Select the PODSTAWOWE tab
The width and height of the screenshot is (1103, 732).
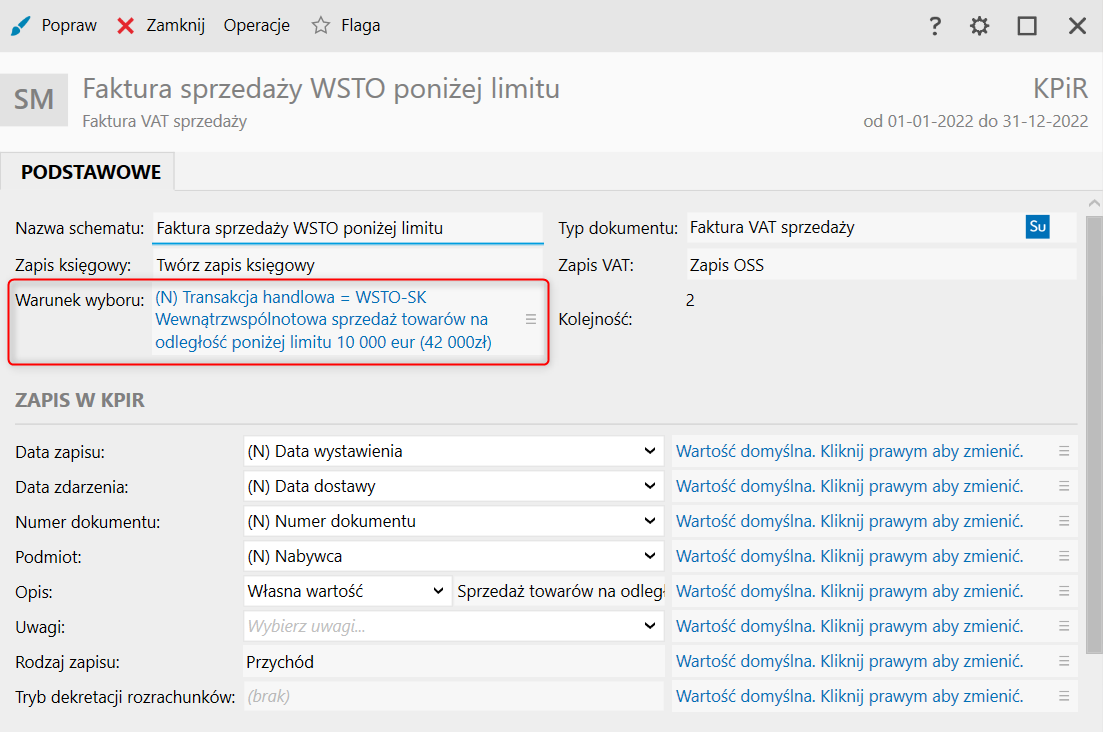(x=91, y=172)
